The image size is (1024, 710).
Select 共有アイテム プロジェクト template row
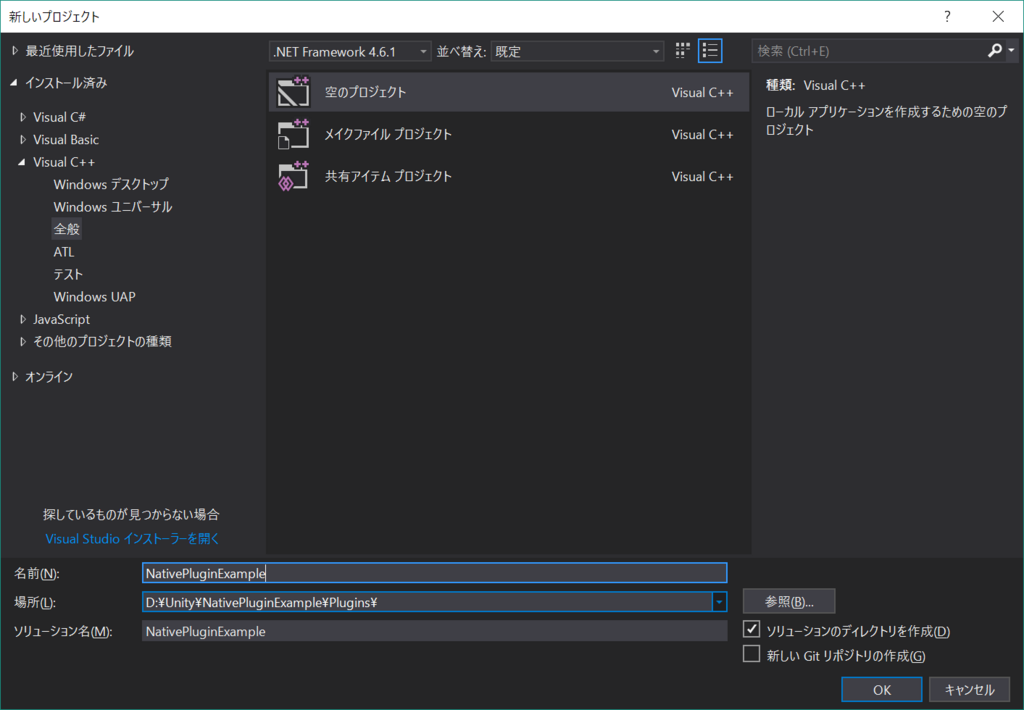pos(509,176)
